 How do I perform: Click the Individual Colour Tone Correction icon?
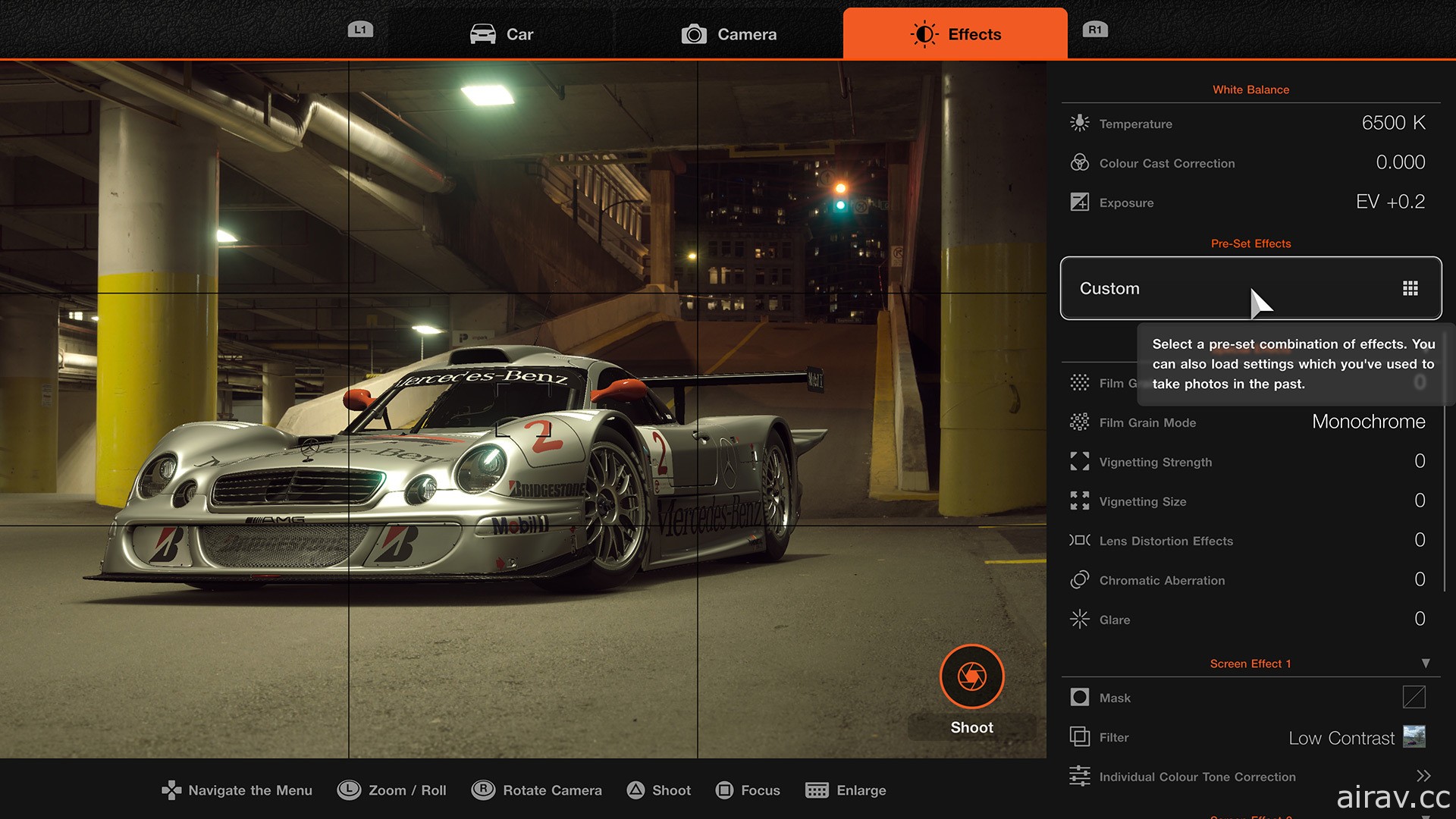[x=1080, y=777]
